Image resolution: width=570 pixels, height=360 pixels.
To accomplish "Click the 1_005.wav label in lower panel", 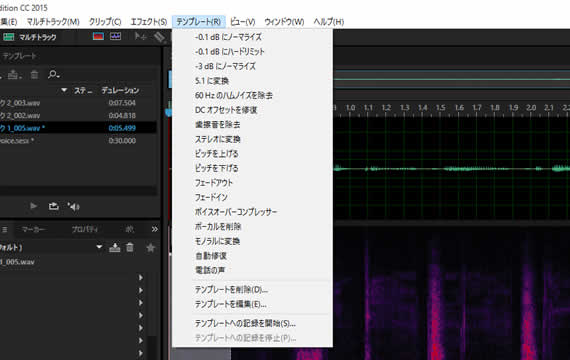I will 17,262.
